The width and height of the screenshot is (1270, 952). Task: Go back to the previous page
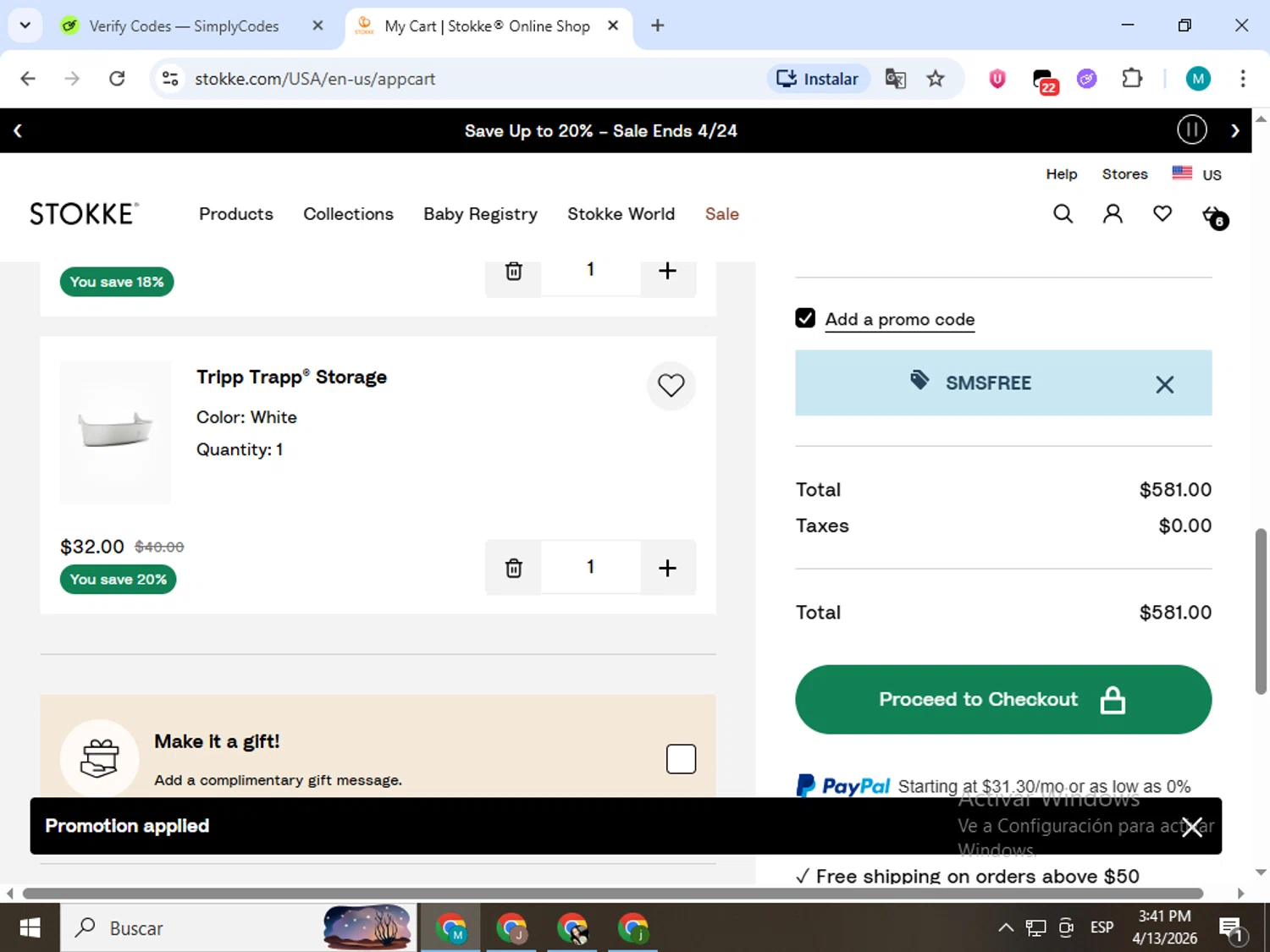tap(28, 79)
